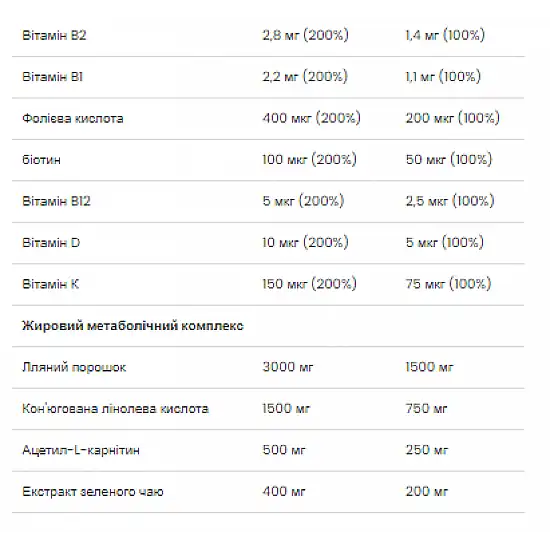Image resolution: width=550 pixels, height=550 pixels.
Task: Click the Вітамін K label
Action: tap(51, 284)
